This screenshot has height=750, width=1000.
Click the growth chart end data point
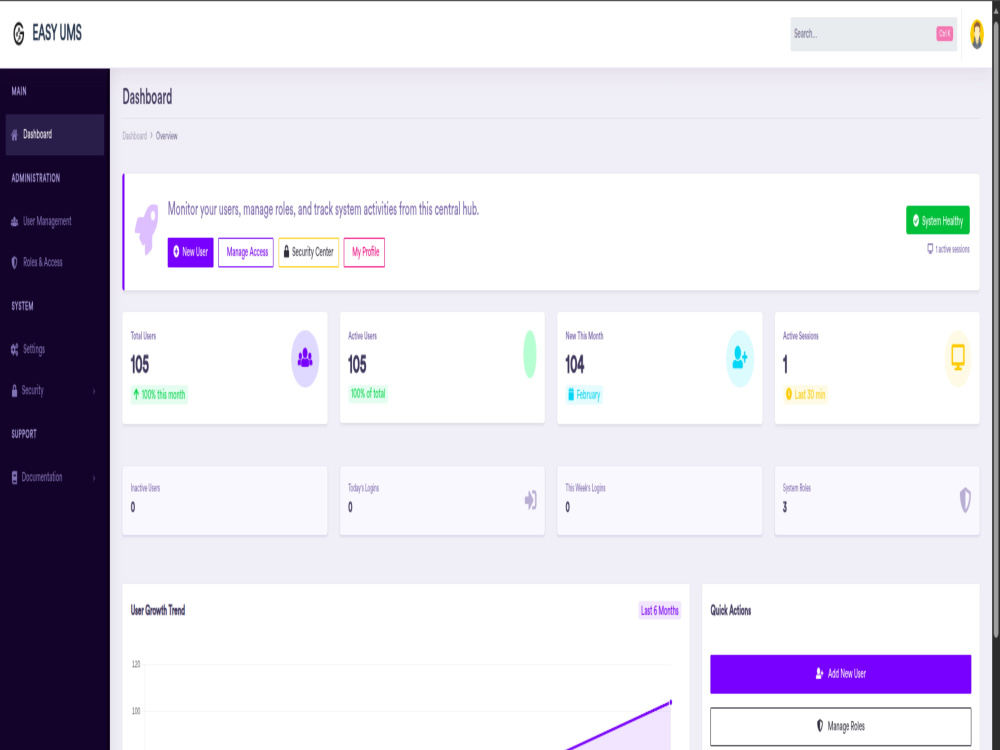coord(670,702)
